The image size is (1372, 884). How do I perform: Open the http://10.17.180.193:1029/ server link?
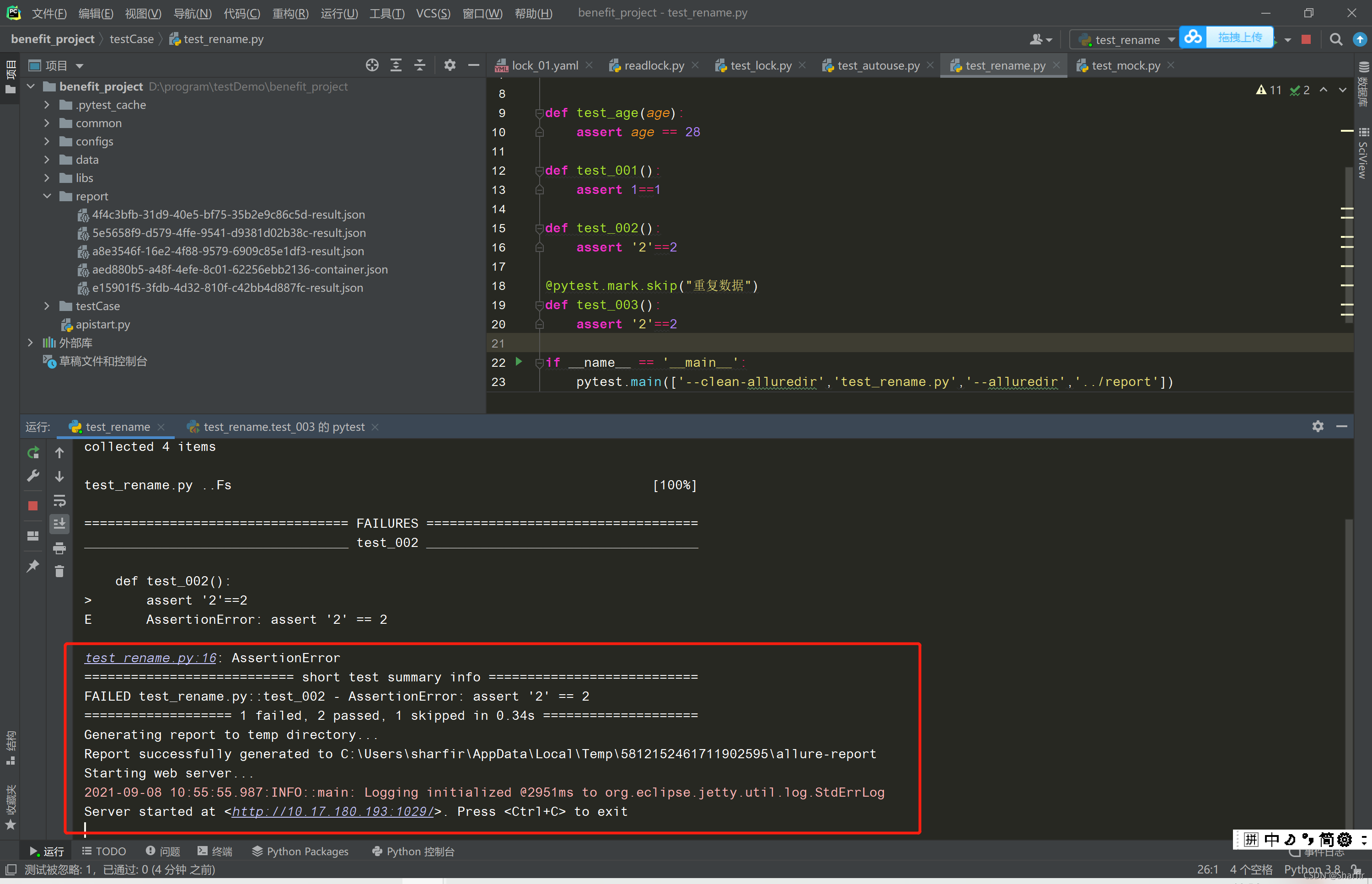[x=332, y=812]
